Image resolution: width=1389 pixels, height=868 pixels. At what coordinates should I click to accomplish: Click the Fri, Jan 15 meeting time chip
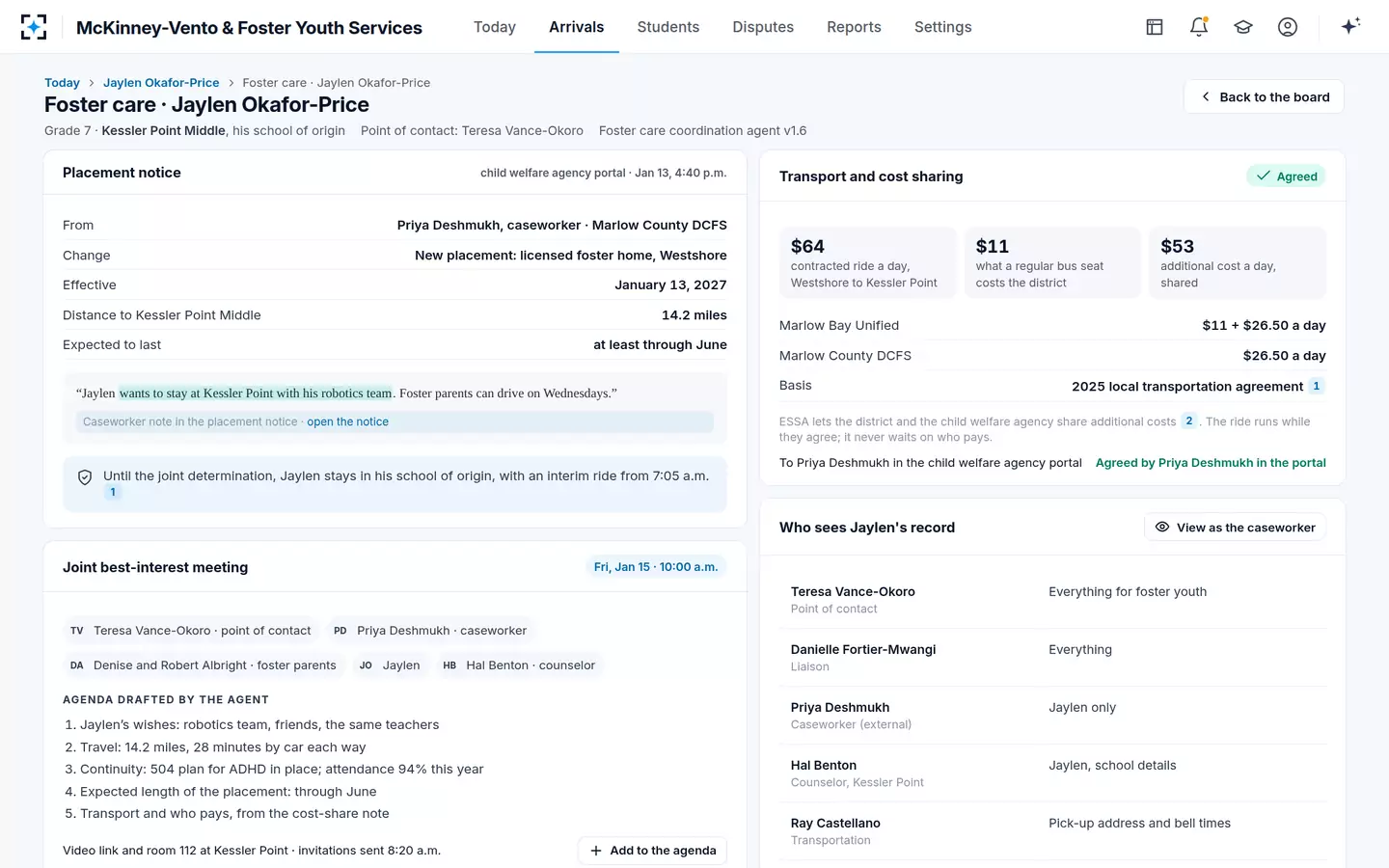coord(656,567)
